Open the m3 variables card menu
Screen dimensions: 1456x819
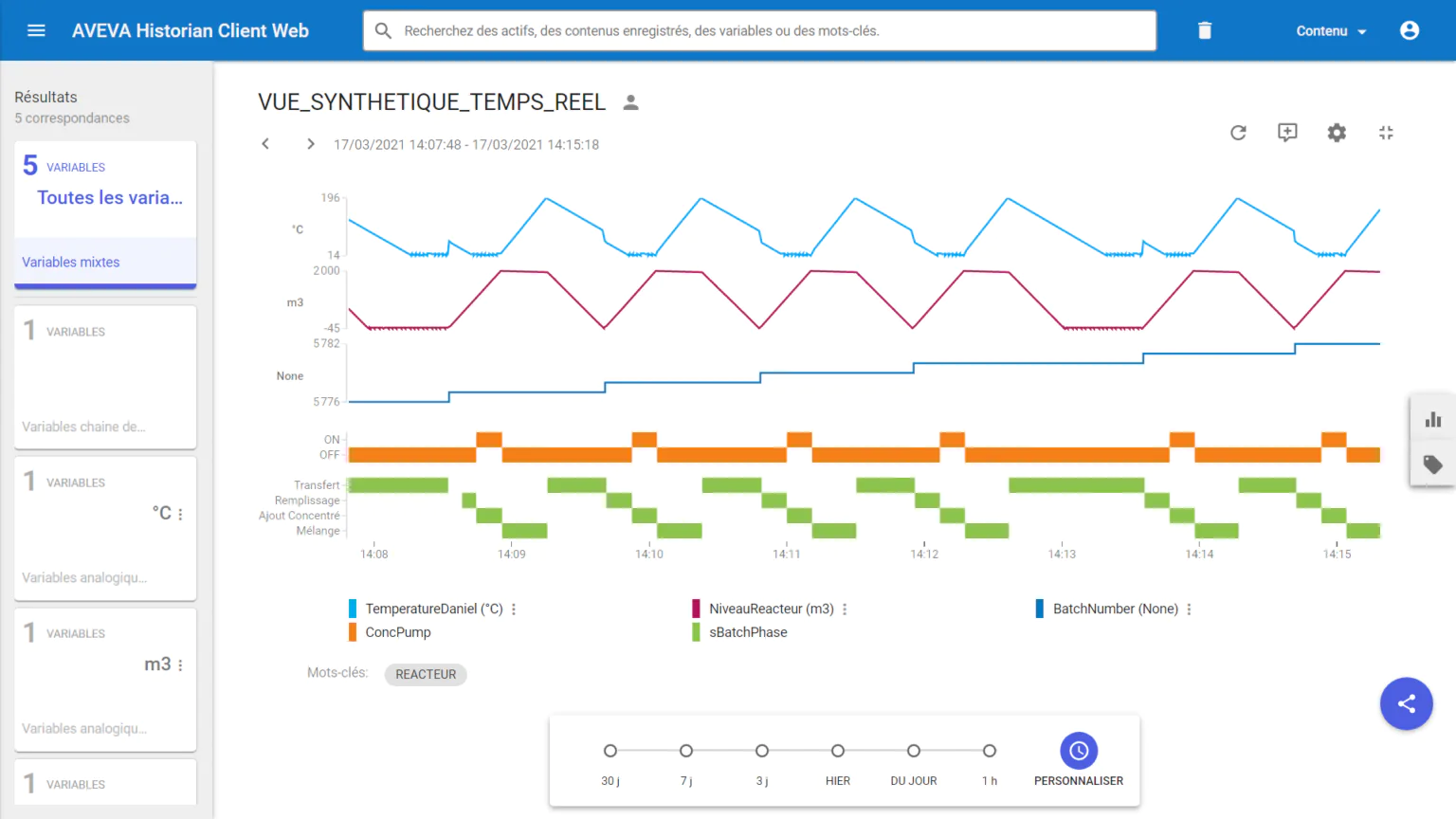click(180, 665)
